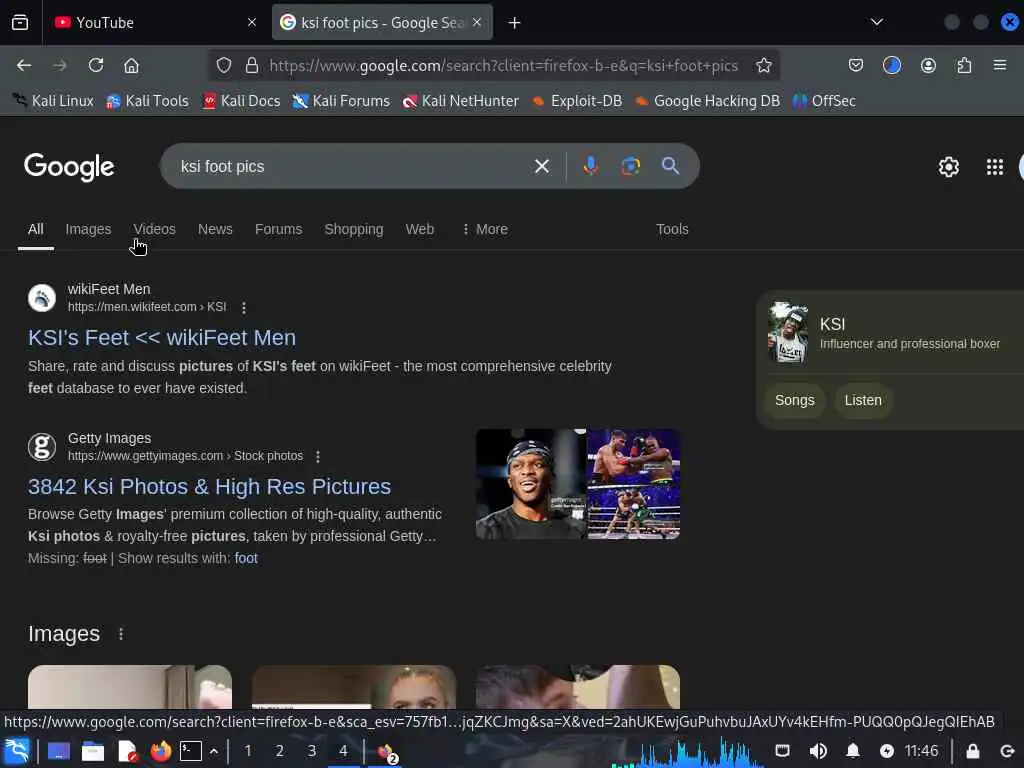1024x768 pixels.
Task: Open the wikiFeet Men result options menu
Action: coord(244,308)
